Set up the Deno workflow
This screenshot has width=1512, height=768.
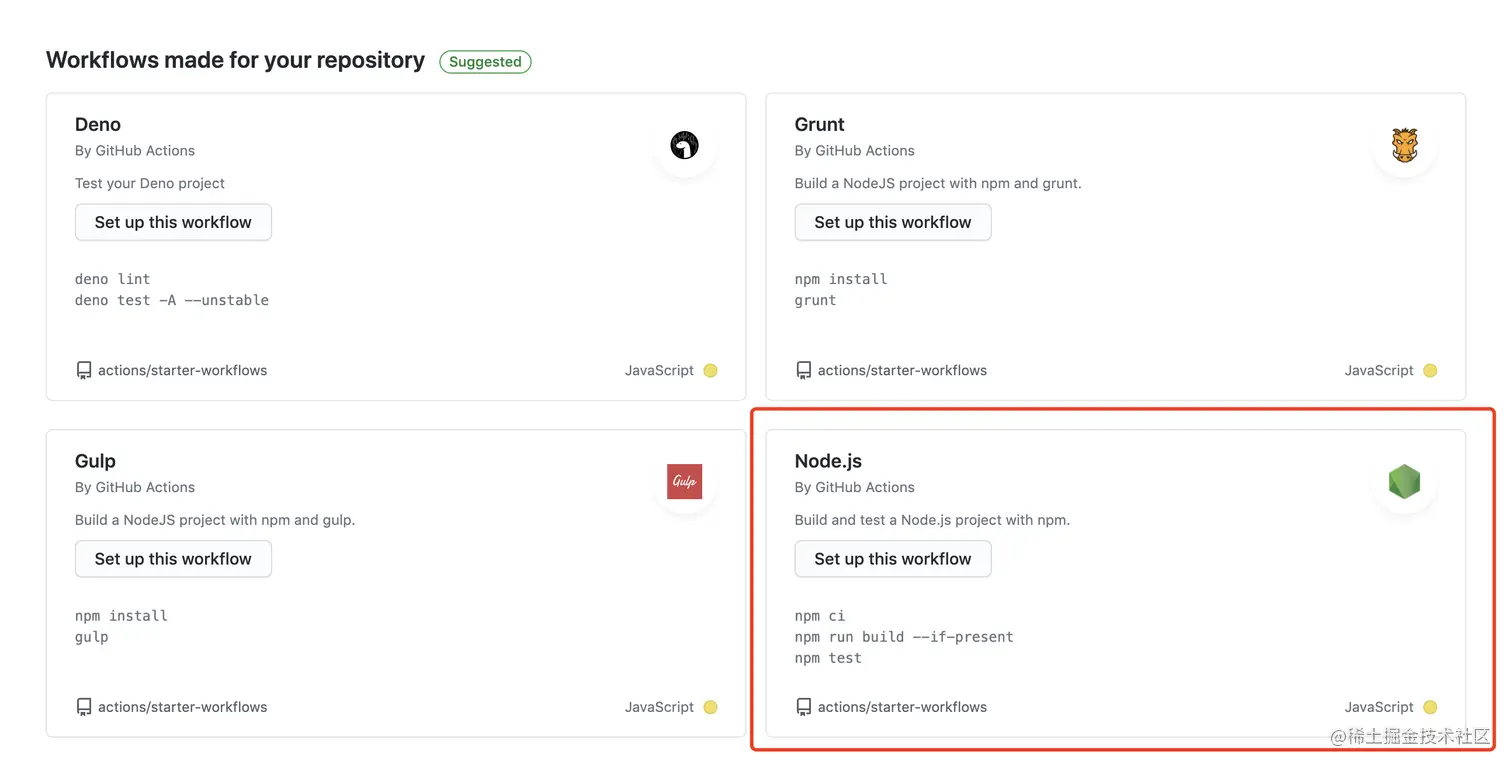(172, 222)
